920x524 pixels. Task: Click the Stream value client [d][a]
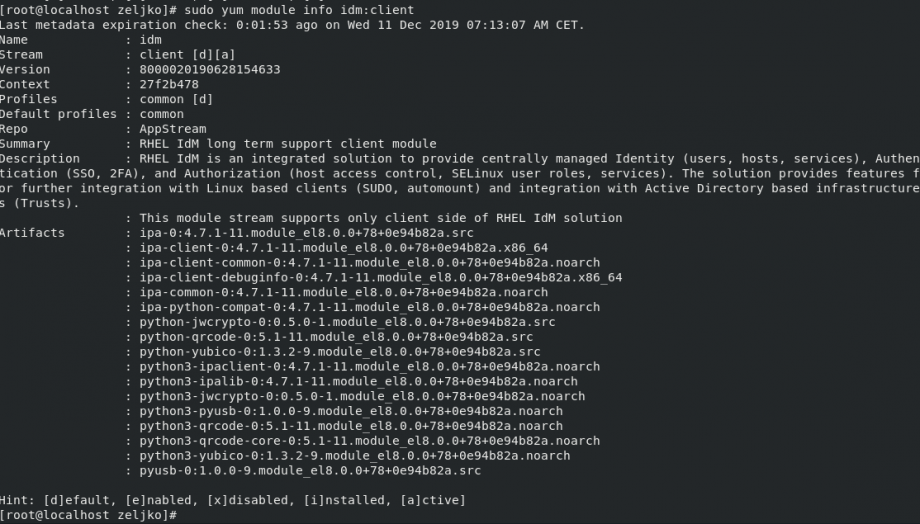[x=187, y=55]
